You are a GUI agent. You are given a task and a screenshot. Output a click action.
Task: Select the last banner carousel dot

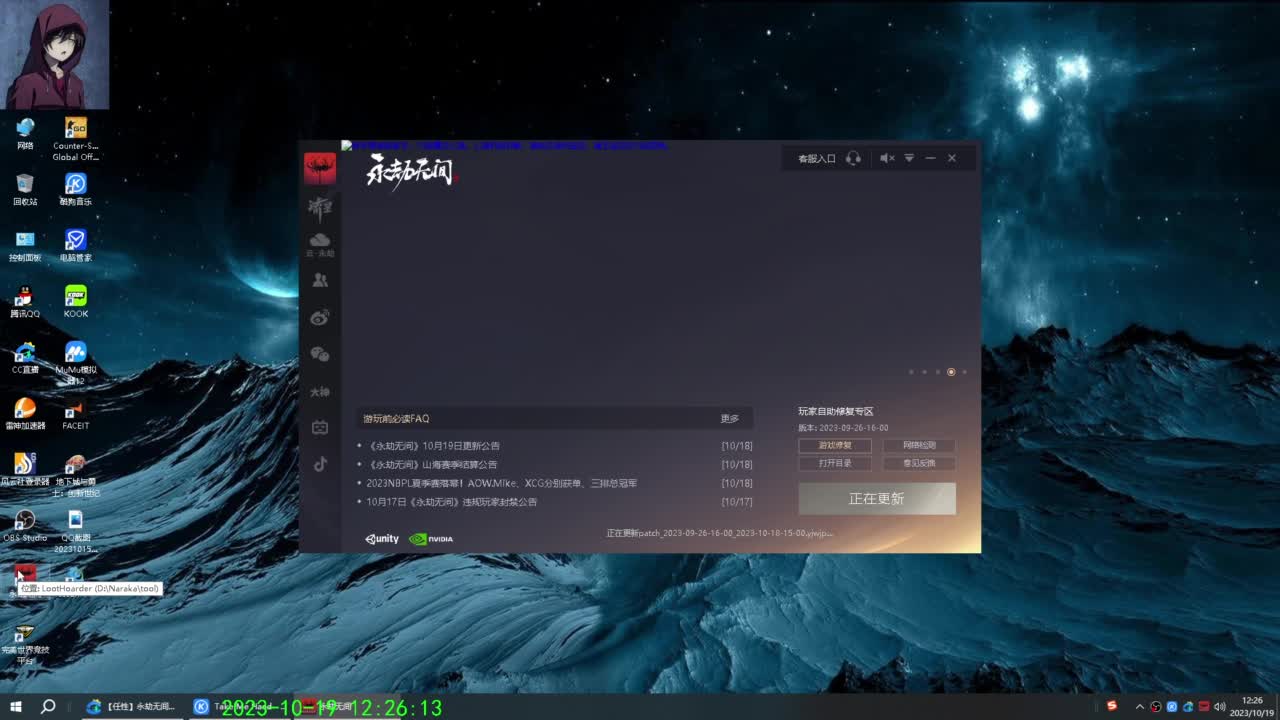(964, 372)
